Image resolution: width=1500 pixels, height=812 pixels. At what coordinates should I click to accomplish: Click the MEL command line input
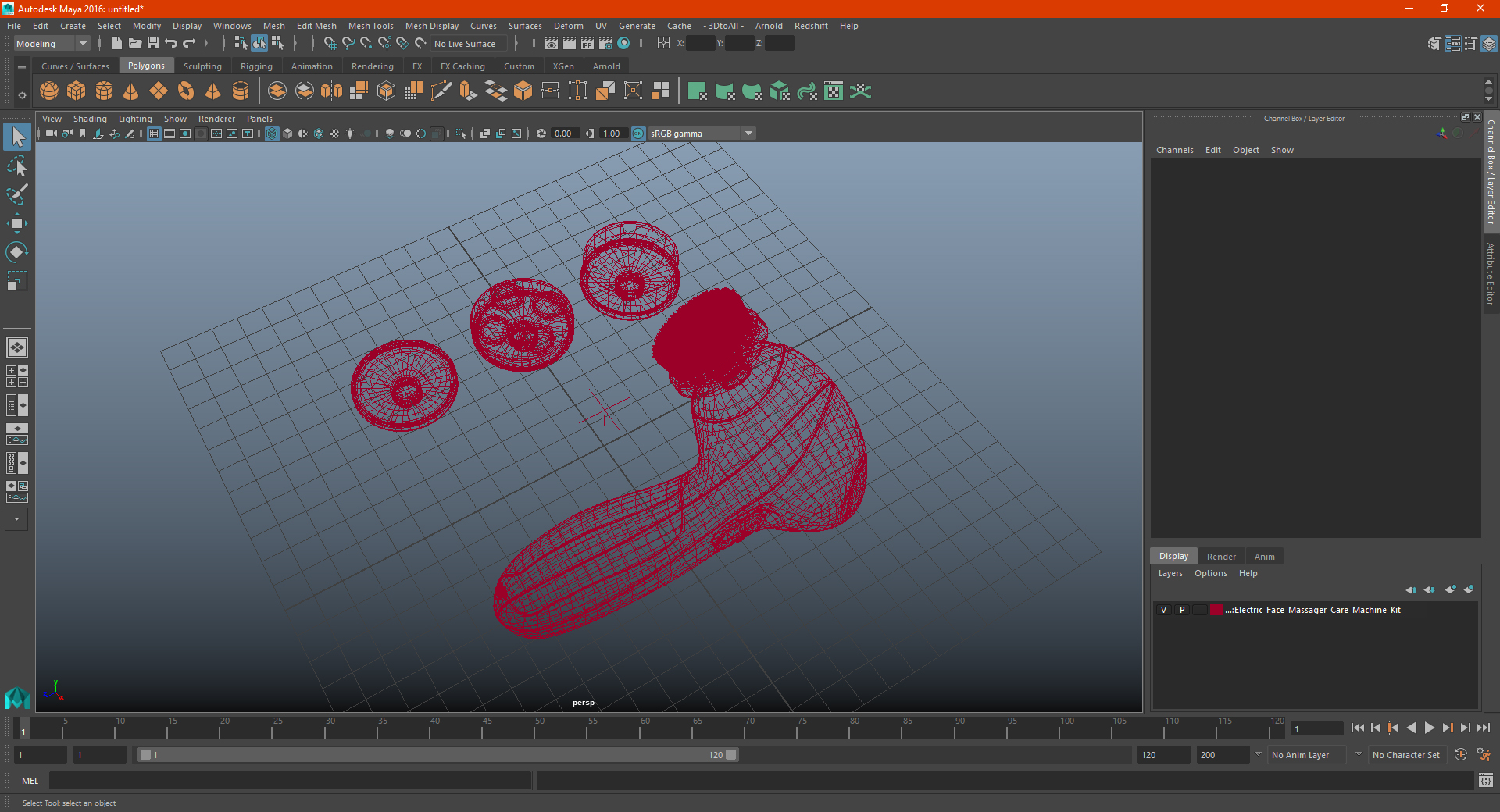pos(290,781)
